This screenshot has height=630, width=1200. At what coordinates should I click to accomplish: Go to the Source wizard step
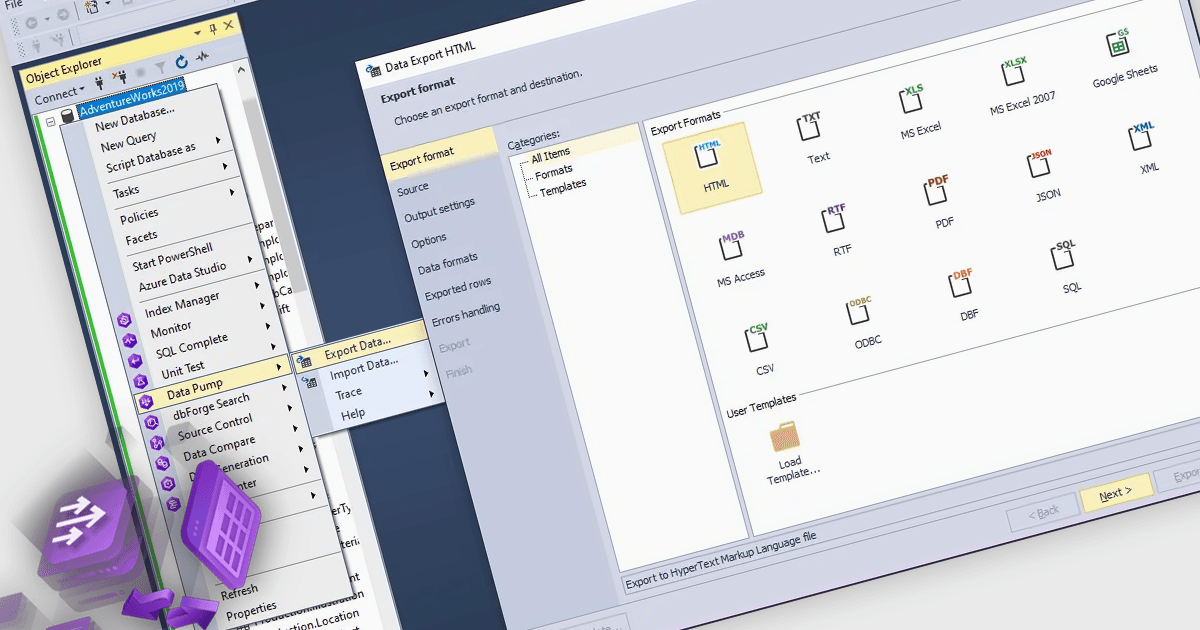coord(413,188)
